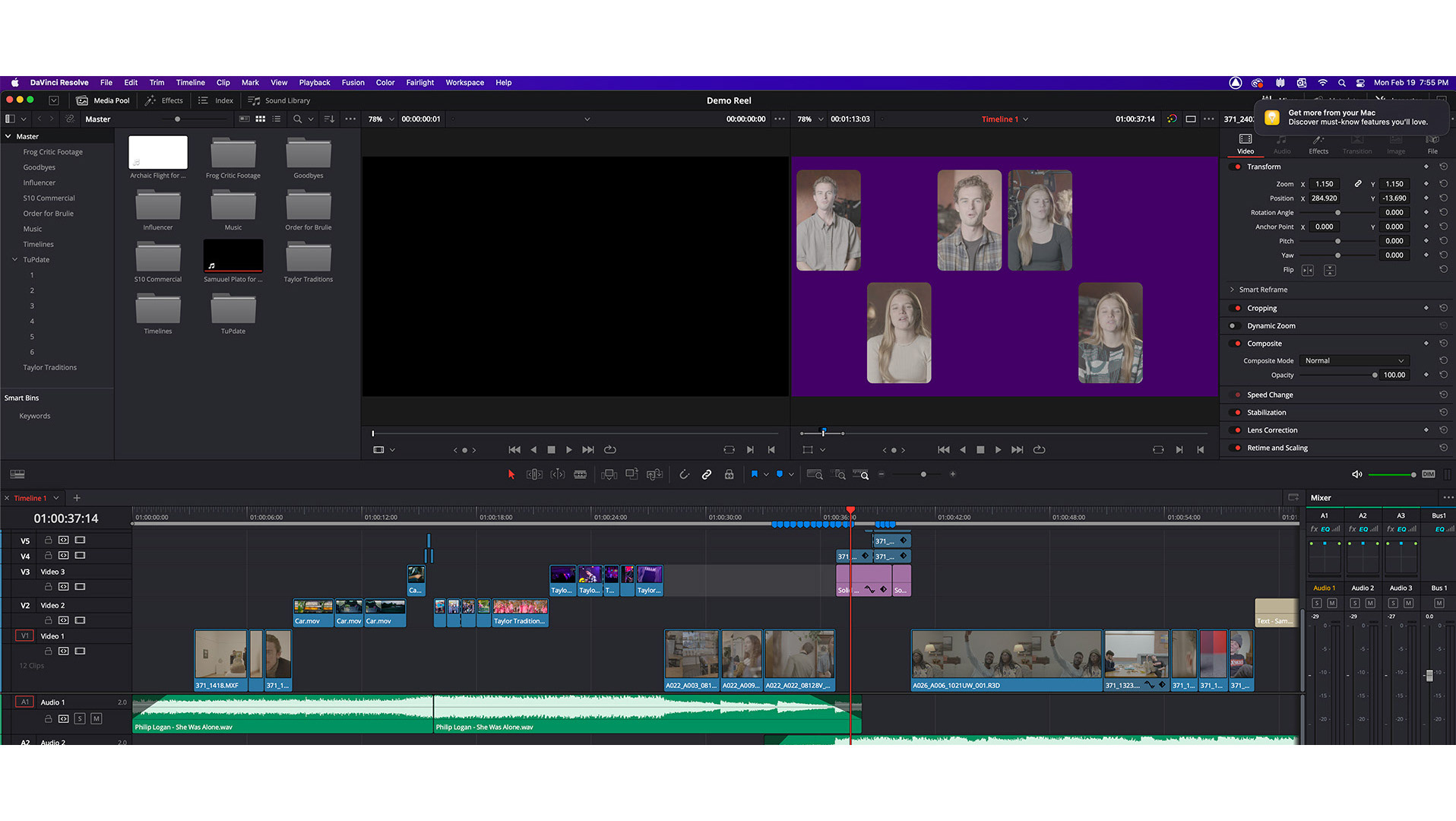Switch Media Pool to thumbnail grid view
This screenshot has height=821, width=1456.
pyautogui.click(x=261, y=119)
